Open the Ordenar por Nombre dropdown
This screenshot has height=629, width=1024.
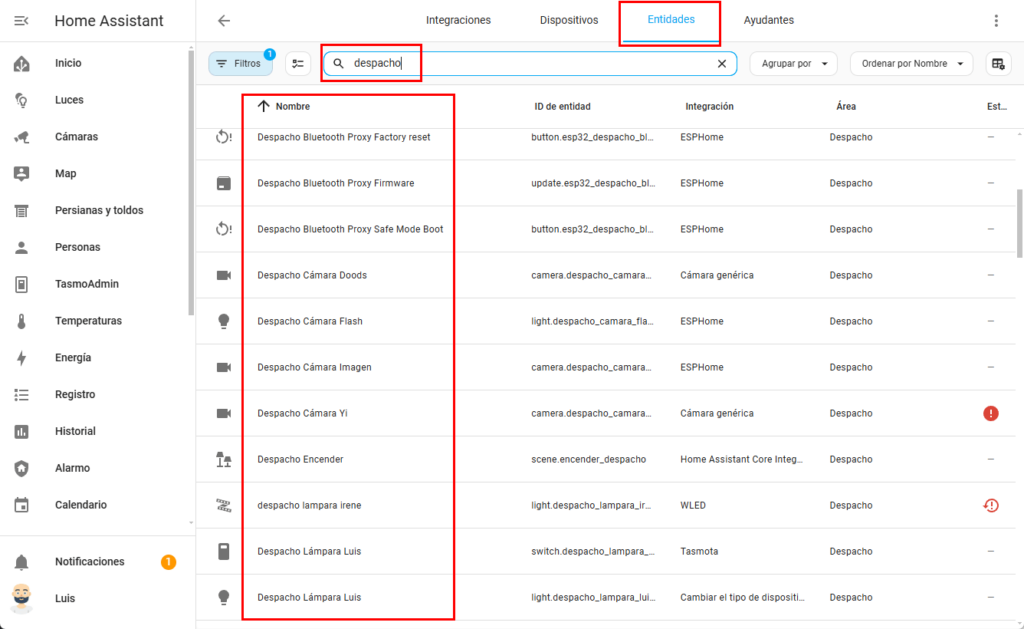[x=911, y=64]
